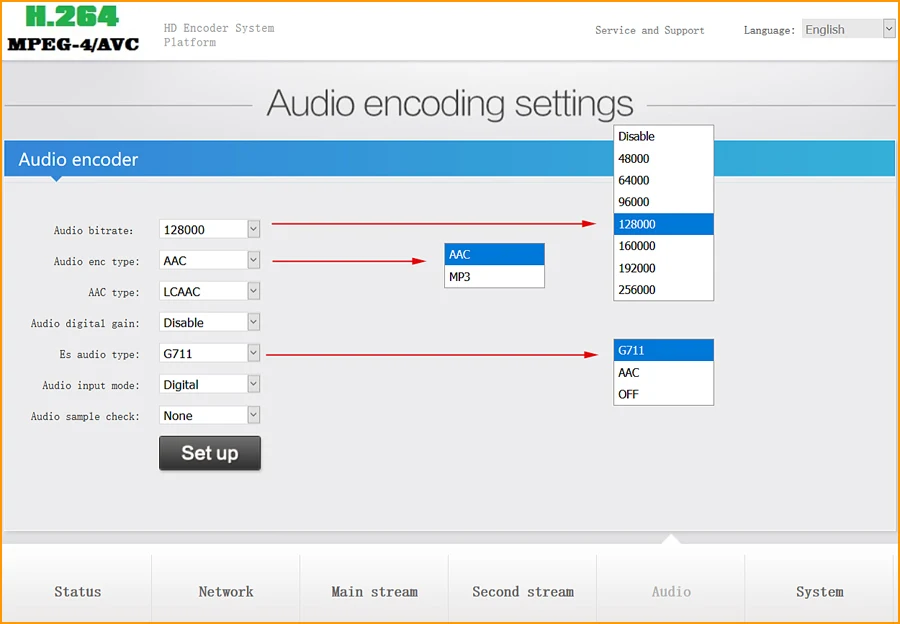
Task: Choose AAC in the Es audio list
Action: coord(664,373)
